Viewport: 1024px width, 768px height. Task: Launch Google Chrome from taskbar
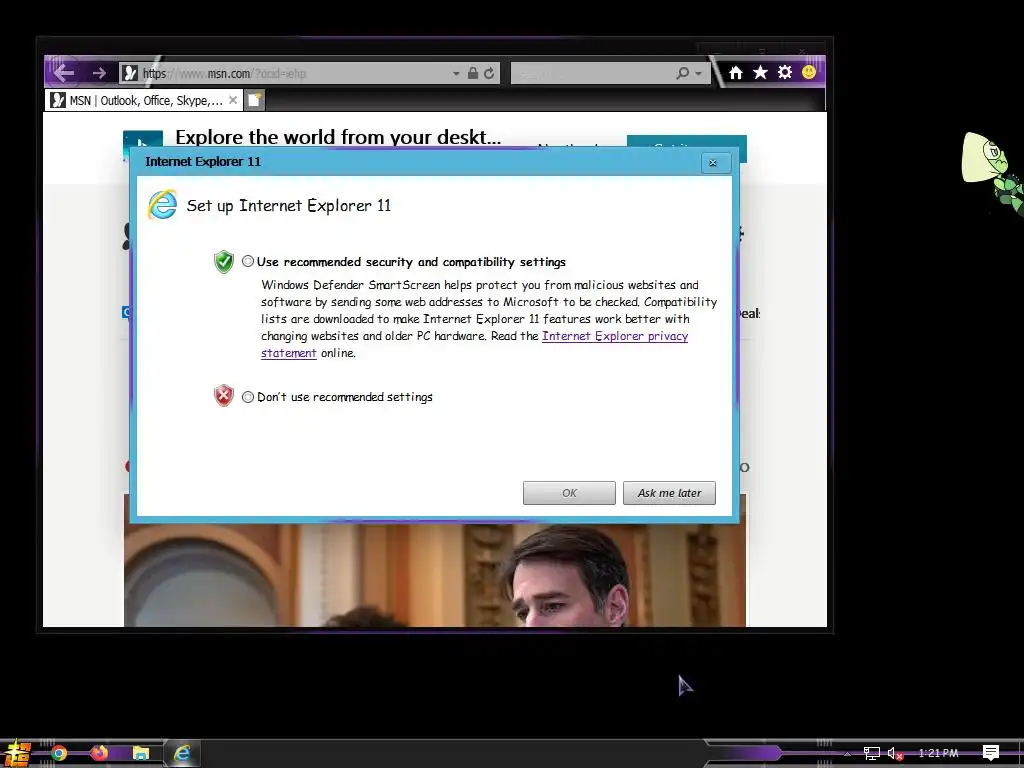59,753
